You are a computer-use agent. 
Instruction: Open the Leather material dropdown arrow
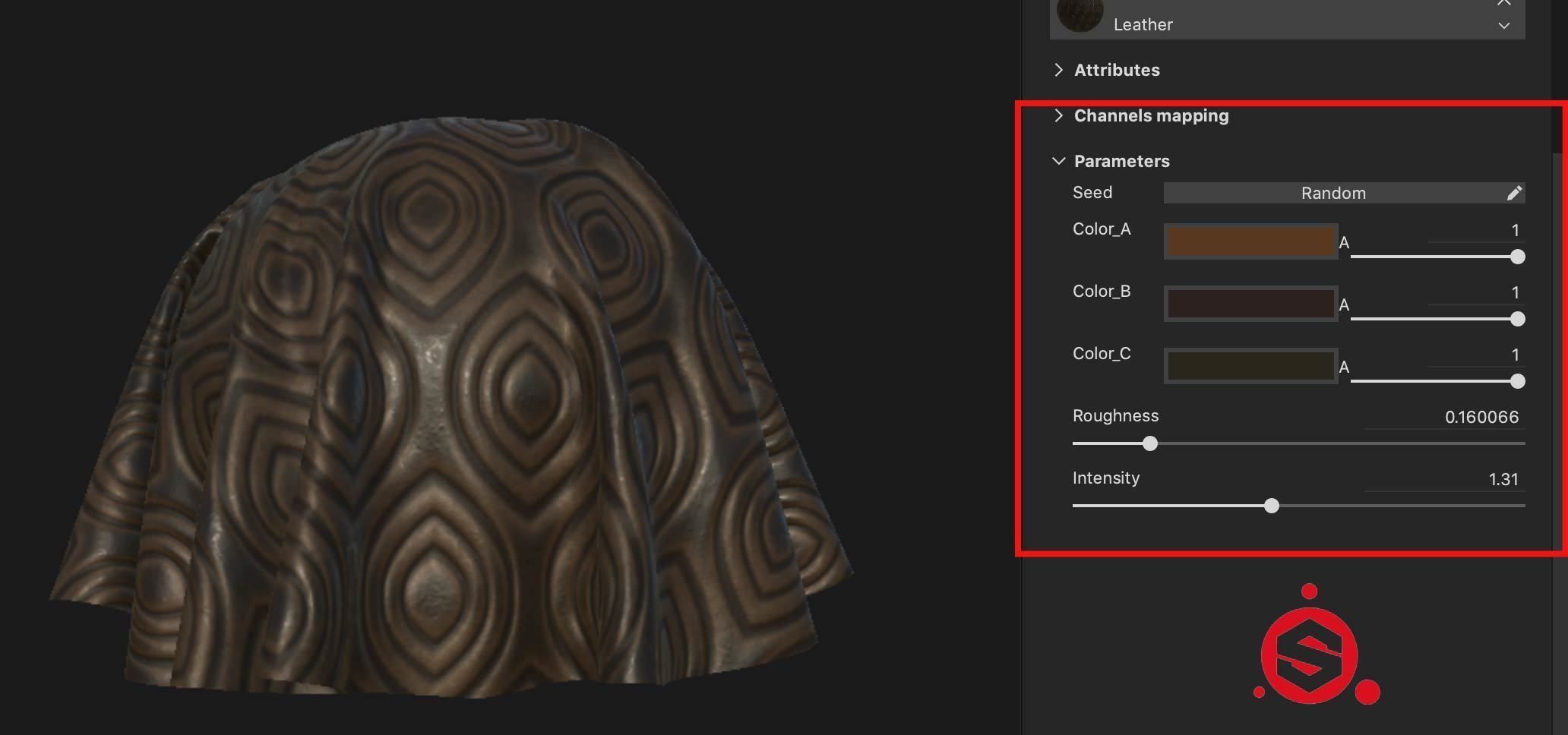[1503, 25]
